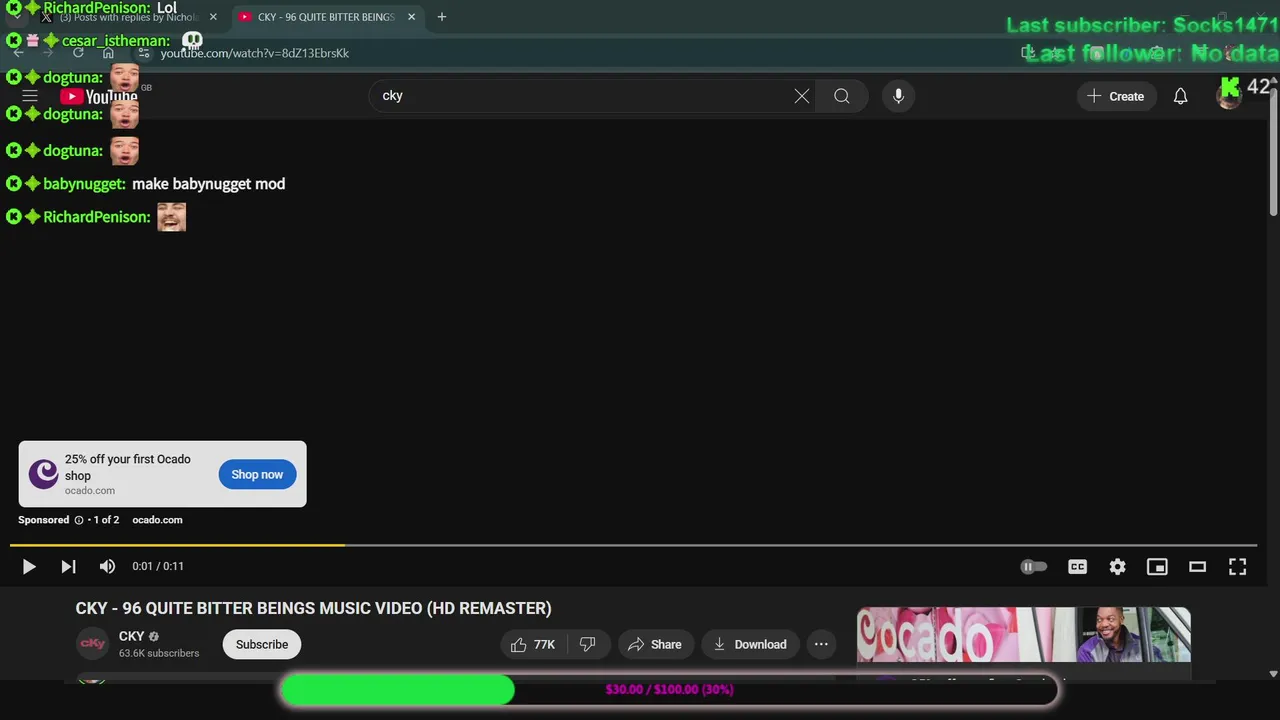Open the account avatar menu

[1229, 96]
